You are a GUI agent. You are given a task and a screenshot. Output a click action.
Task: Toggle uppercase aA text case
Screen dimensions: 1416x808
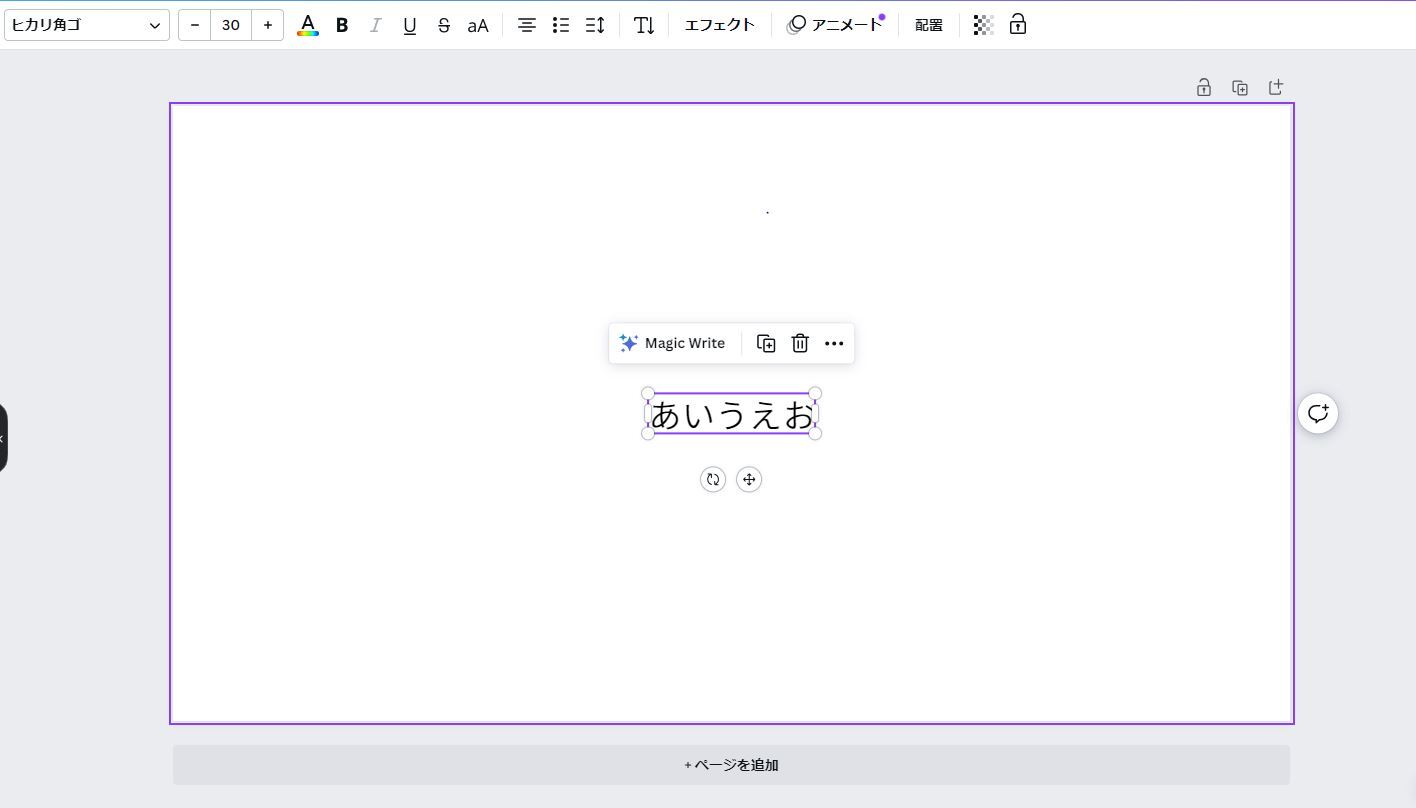tap(478, 25)
